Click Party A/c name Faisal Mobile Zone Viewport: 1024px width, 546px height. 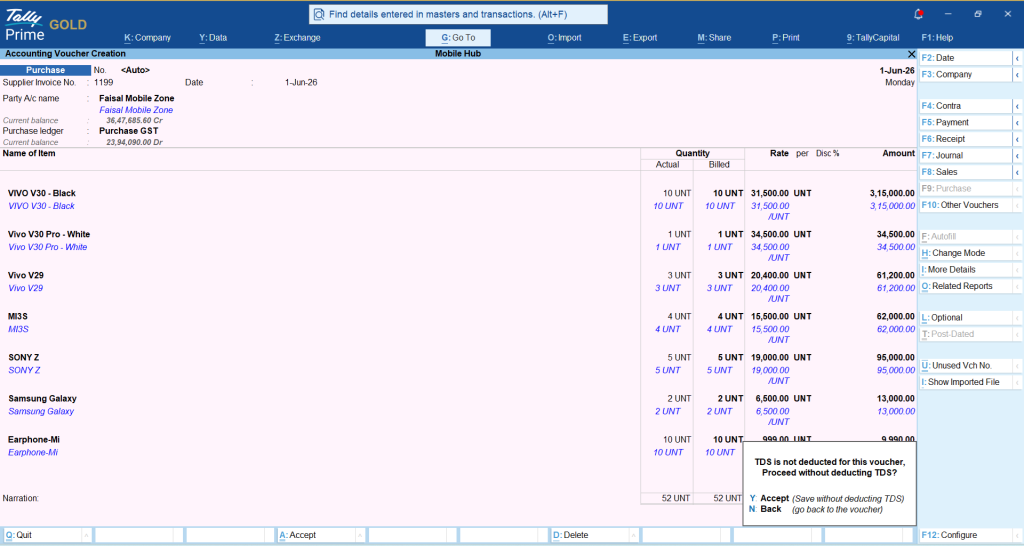pos(136,99)
